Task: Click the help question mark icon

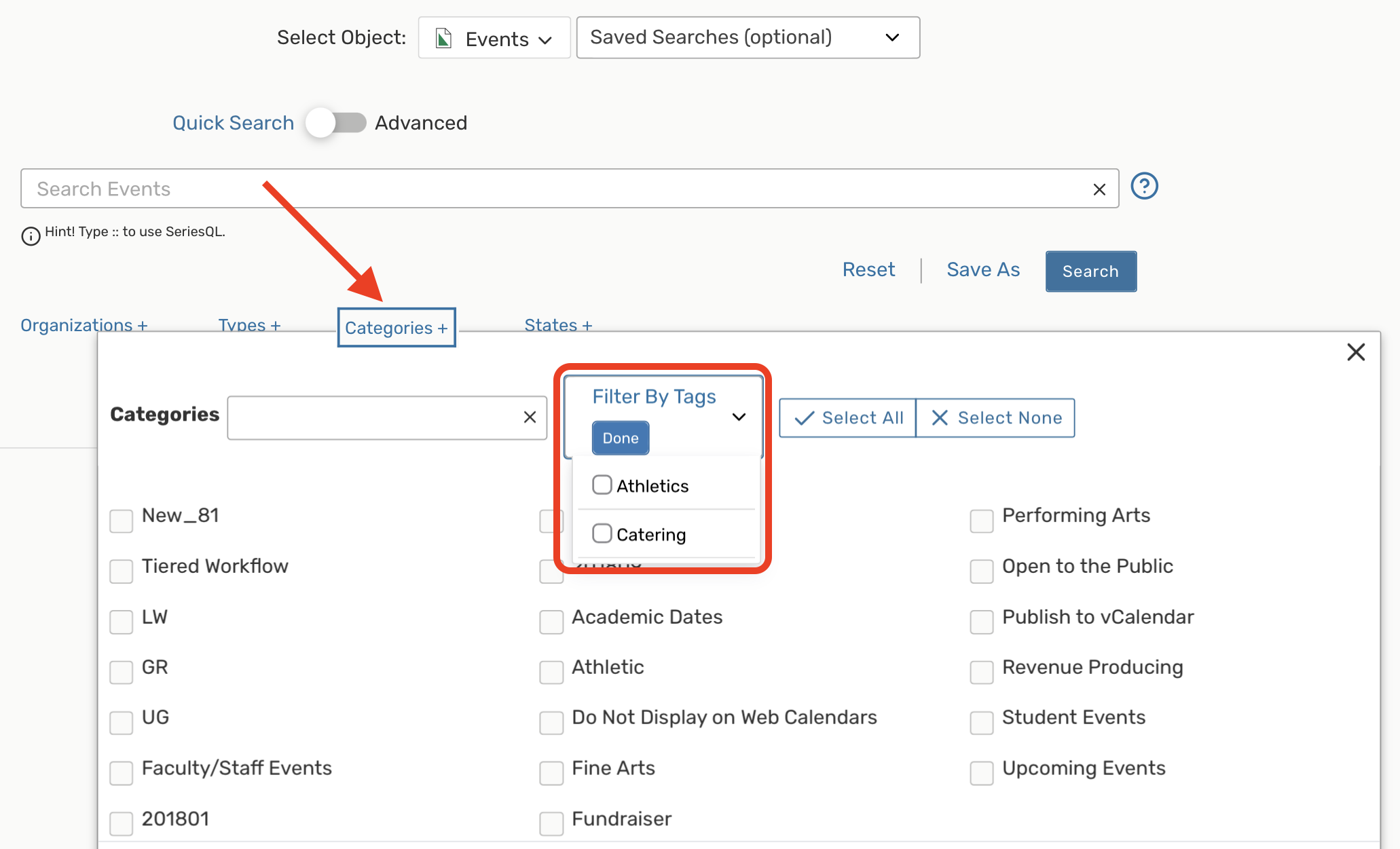Action: point(1144,186)
